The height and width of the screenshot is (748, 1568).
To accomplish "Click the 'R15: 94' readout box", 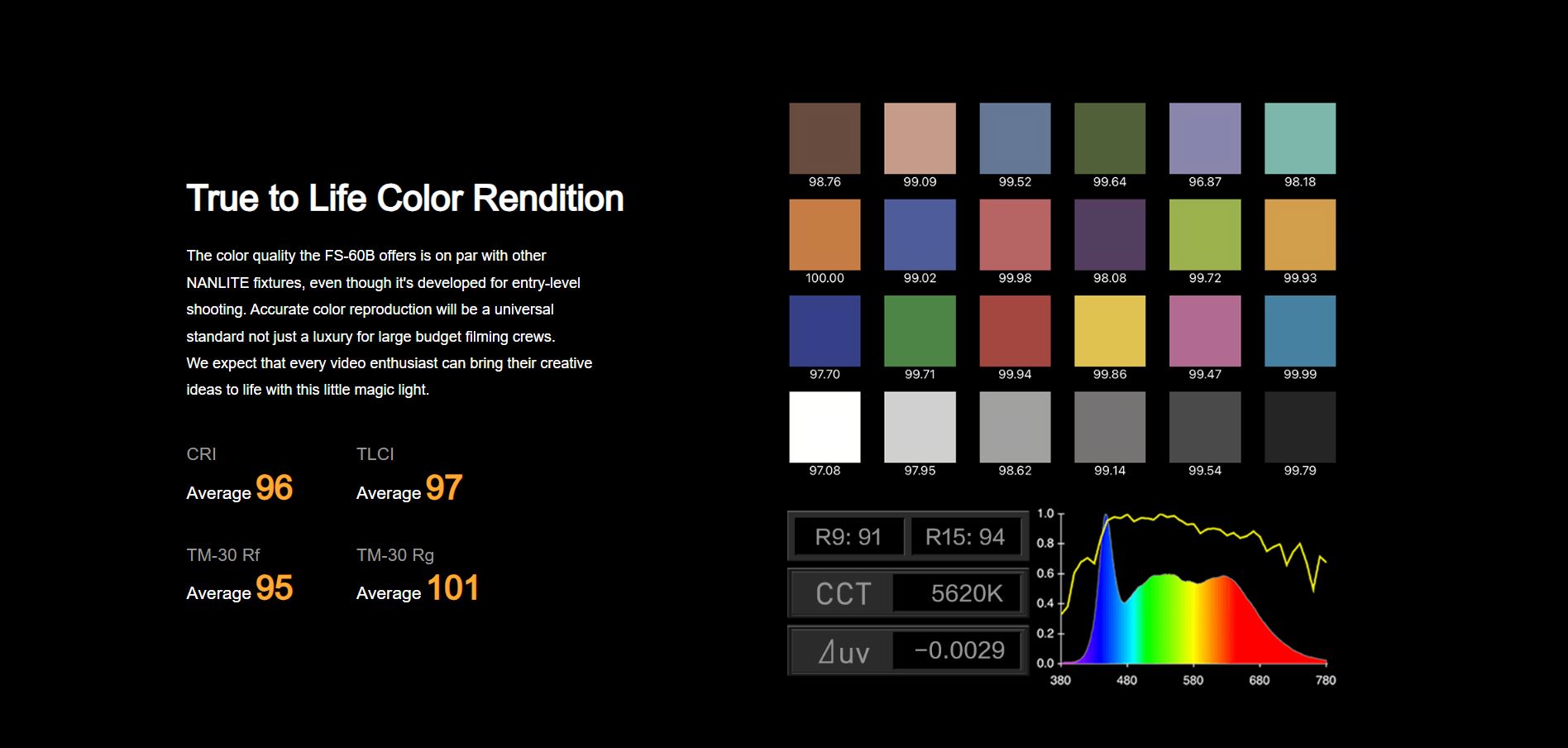I will click(965, 537).
